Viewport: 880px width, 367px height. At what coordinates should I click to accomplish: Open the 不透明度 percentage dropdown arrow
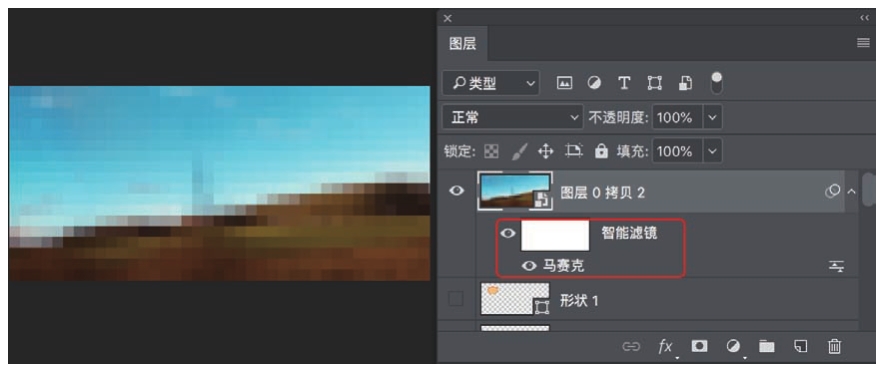(712, 117)
